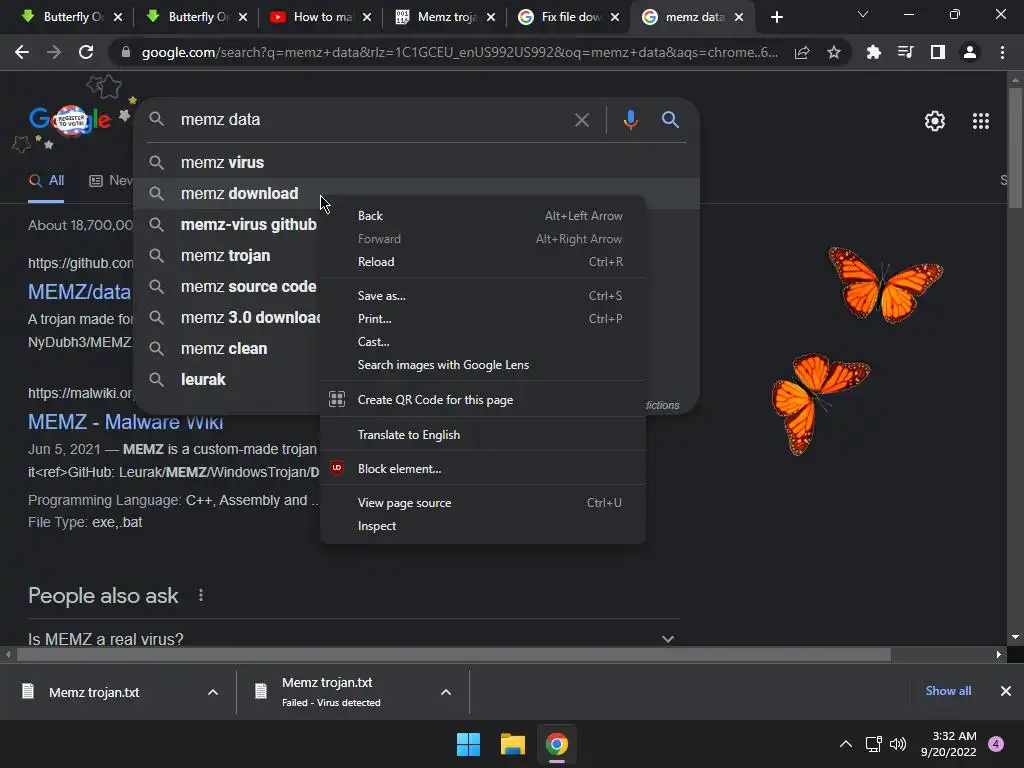Choose 'Inspect' from context menu
Screen dimensions: 1024x768
tap(483, 526)
